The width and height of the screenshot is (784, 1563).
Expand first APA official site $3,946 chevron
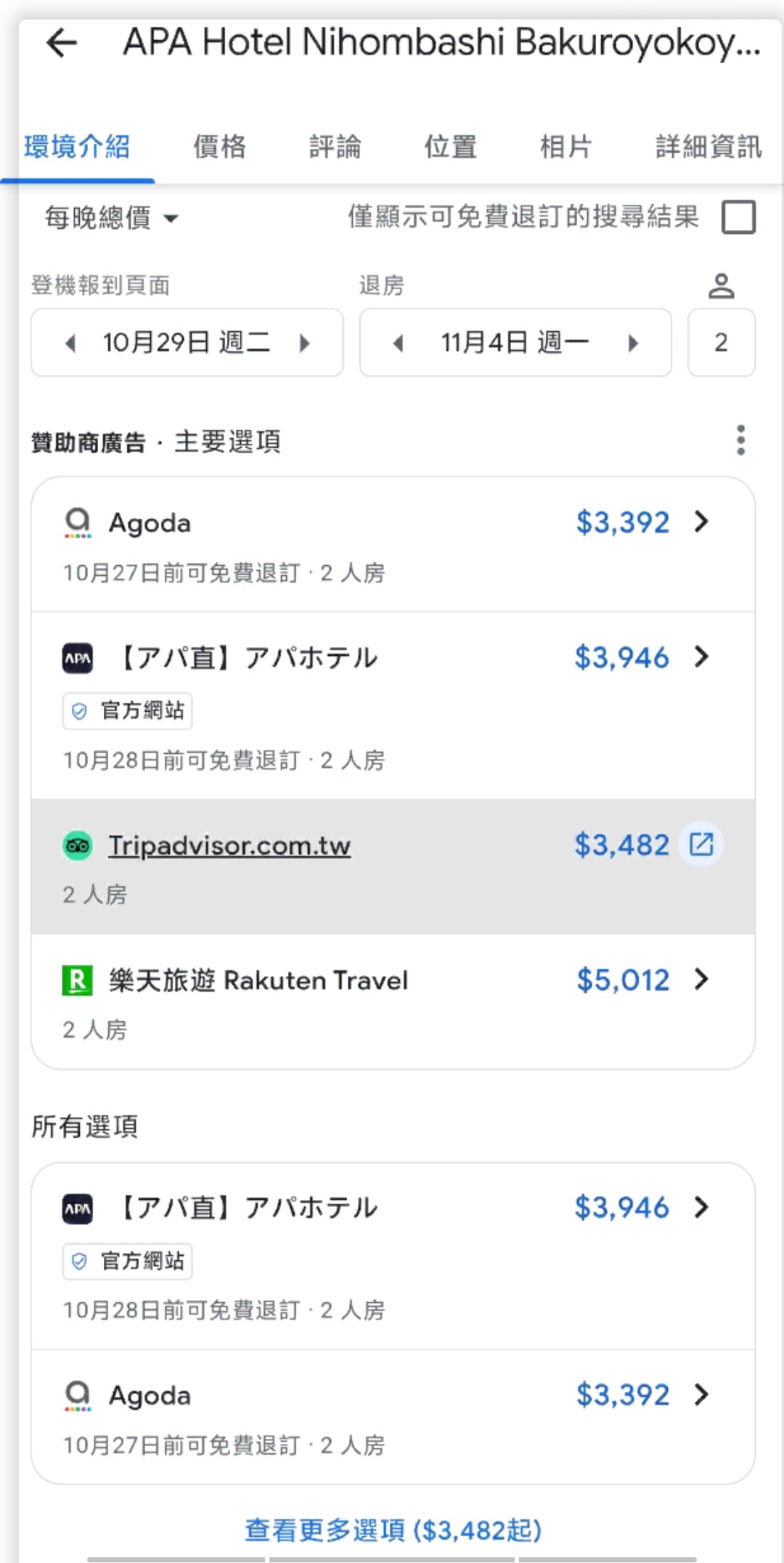click(701, 657)
